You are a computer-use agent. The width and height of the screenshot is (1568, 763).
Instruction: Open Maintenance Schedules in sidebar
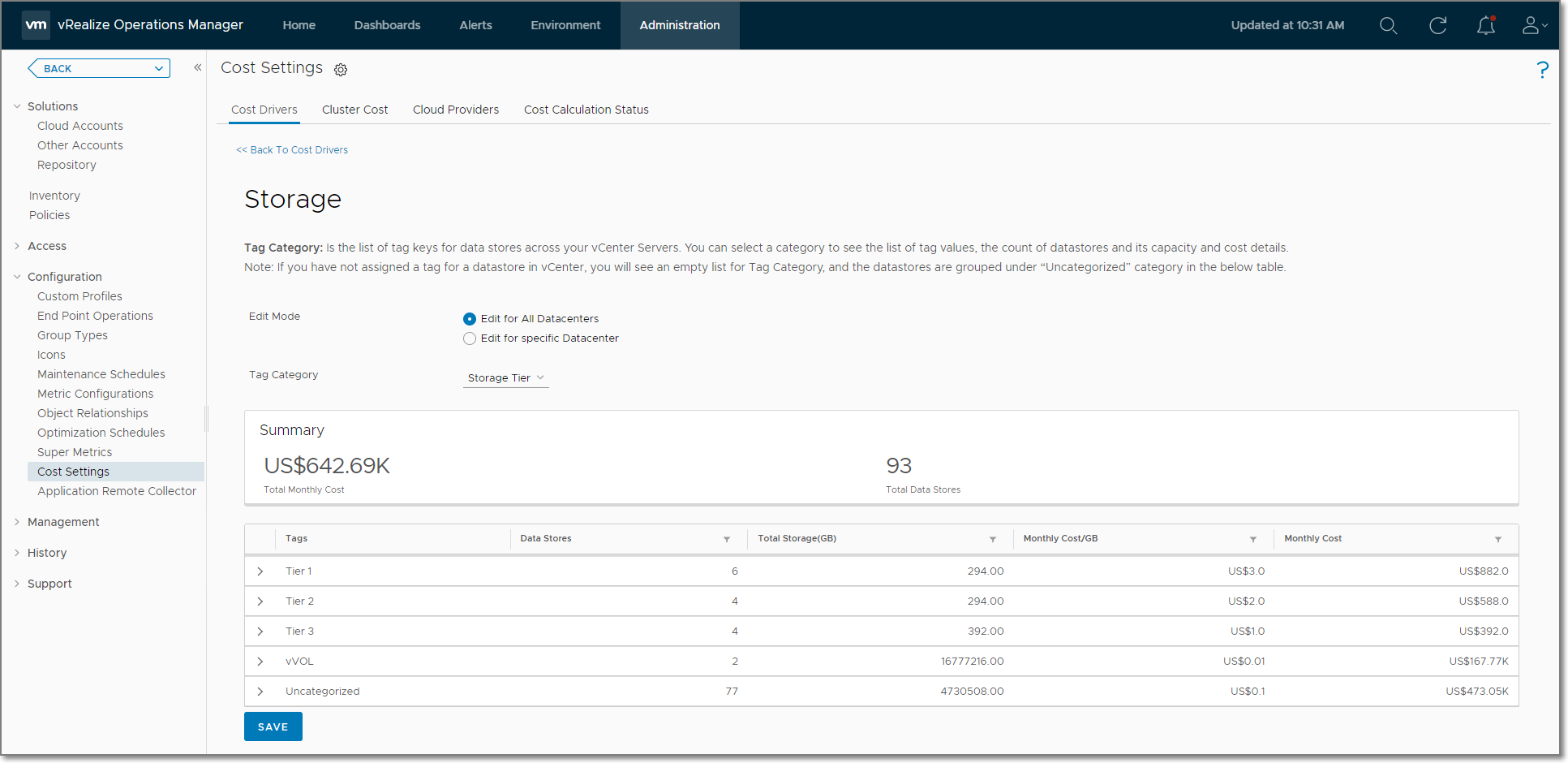[101, 374]
